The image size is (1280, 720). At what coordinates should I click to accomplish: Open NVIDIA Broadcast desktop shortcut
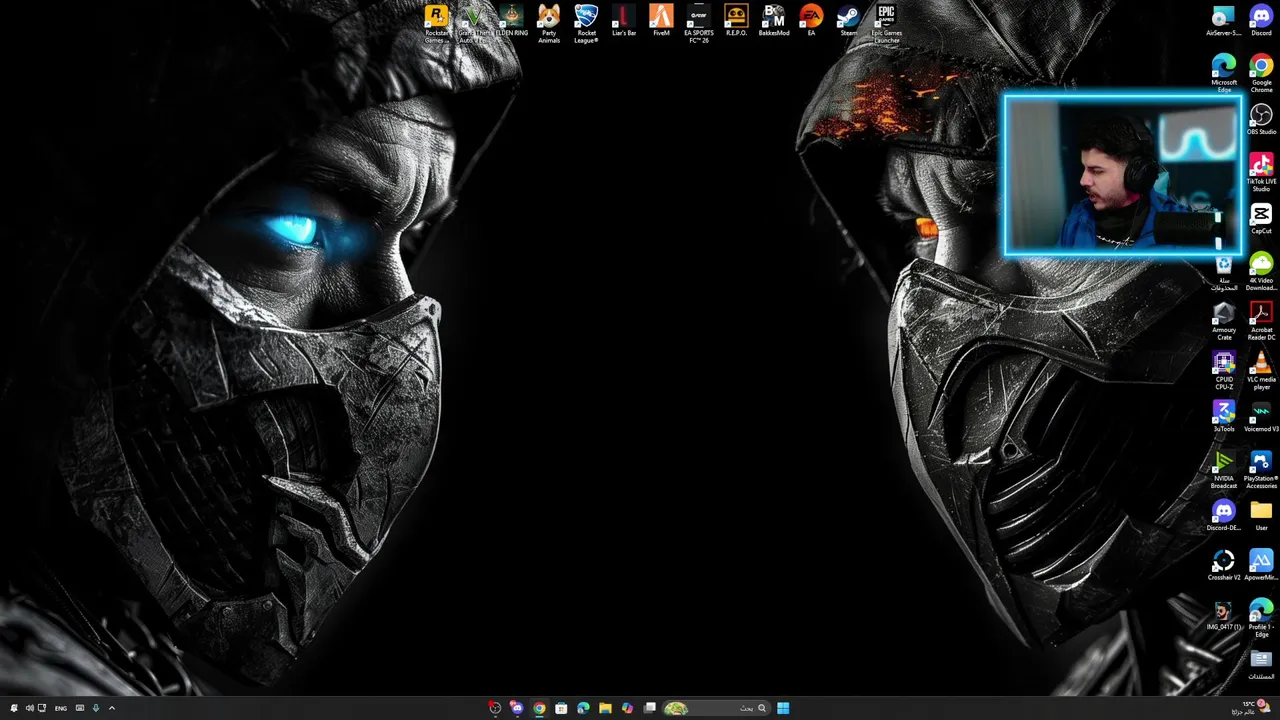click(x=1224, y=469)
